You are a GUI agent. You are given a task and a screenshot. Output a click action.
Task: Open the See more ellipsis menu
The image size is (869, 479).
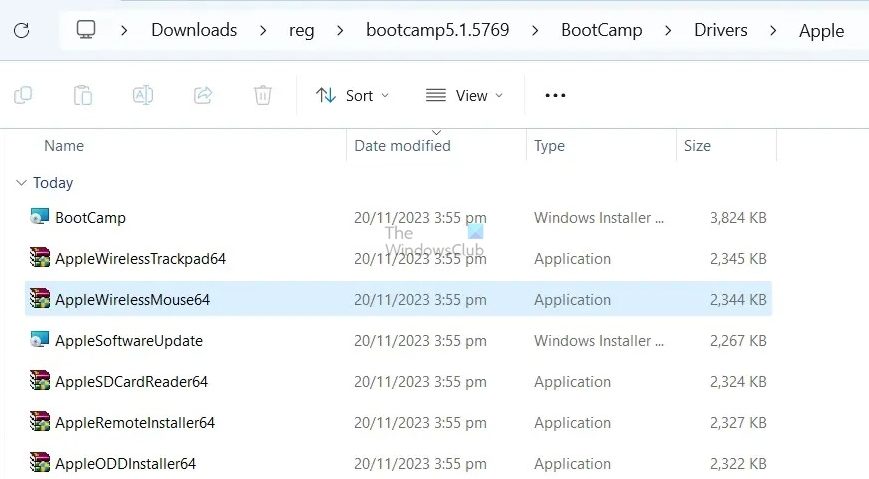coord(555,95)
